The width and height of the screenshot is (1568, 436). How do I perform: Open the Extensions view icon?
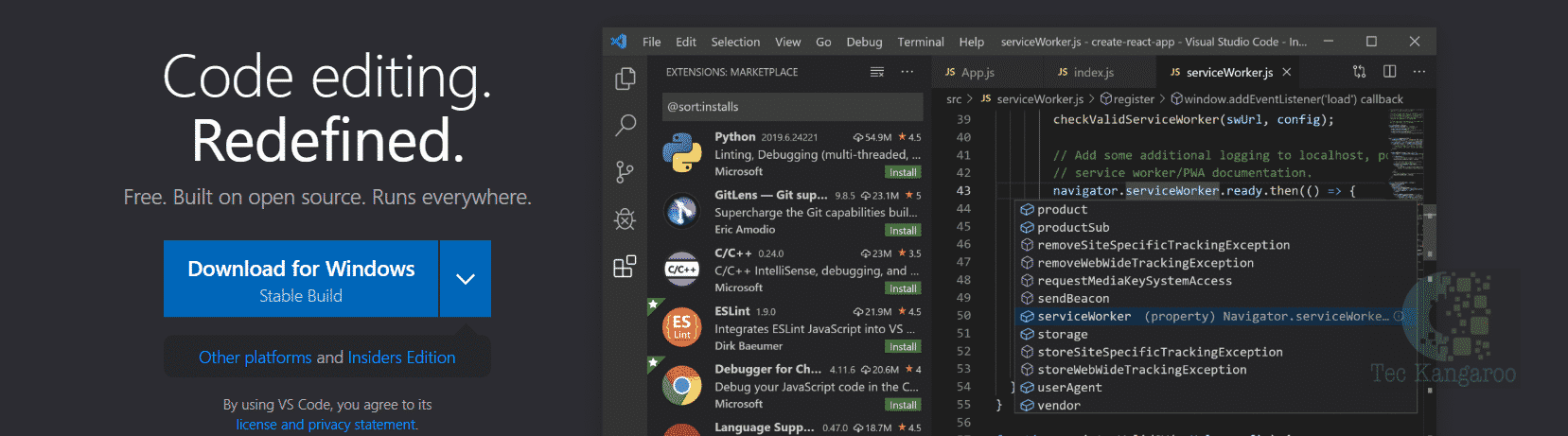click(x=625, y=267)
